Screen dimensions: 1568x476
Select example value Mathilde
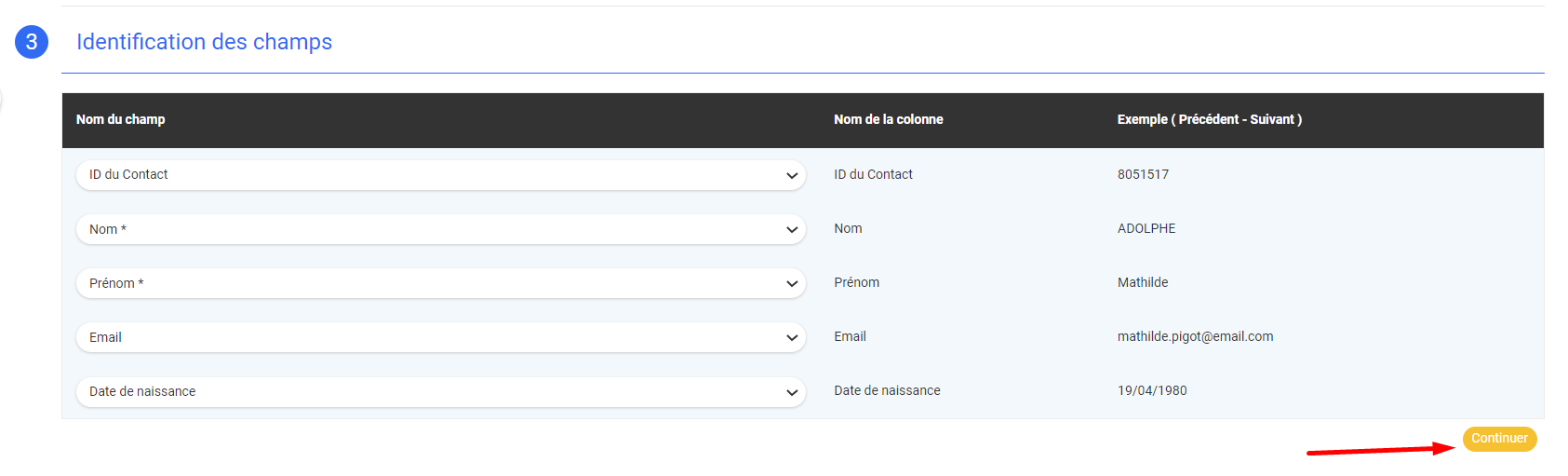(1143, 282)
